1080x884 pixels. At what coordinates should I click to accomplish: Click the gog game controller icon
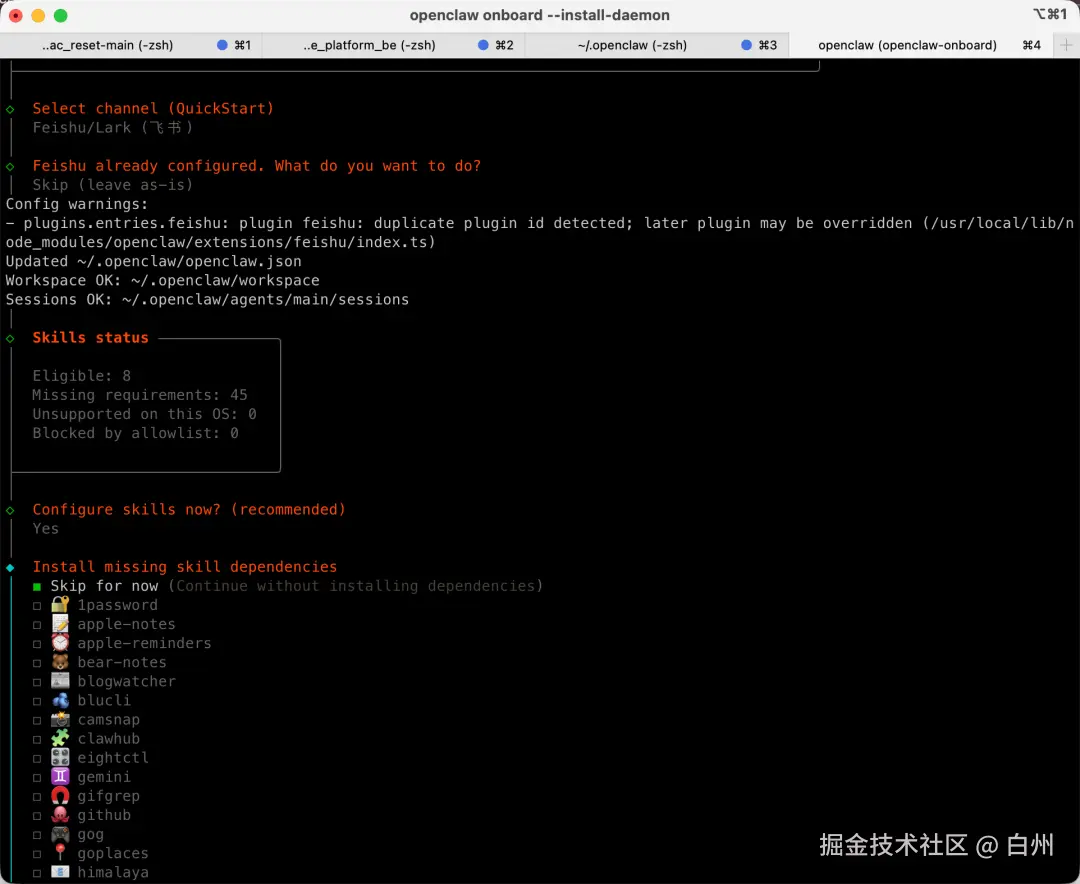60,834
